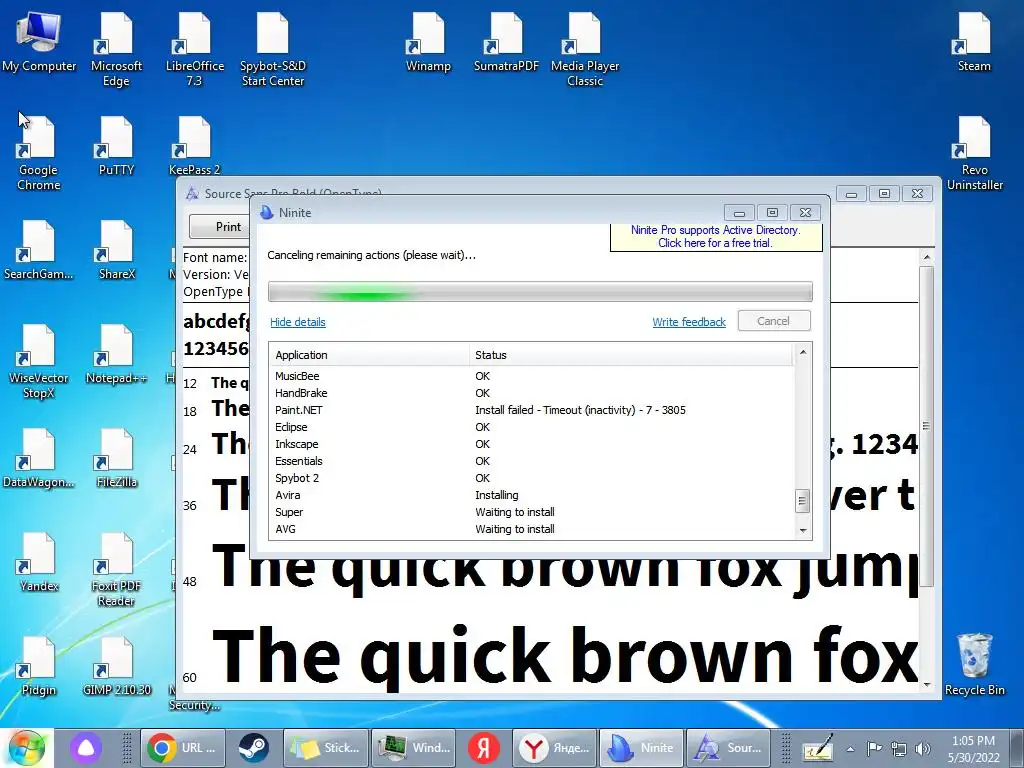The height and width of the screenshot is (768, 1024).
Task: Open Winamp desktop shortcut
Action: click(428, 42)
